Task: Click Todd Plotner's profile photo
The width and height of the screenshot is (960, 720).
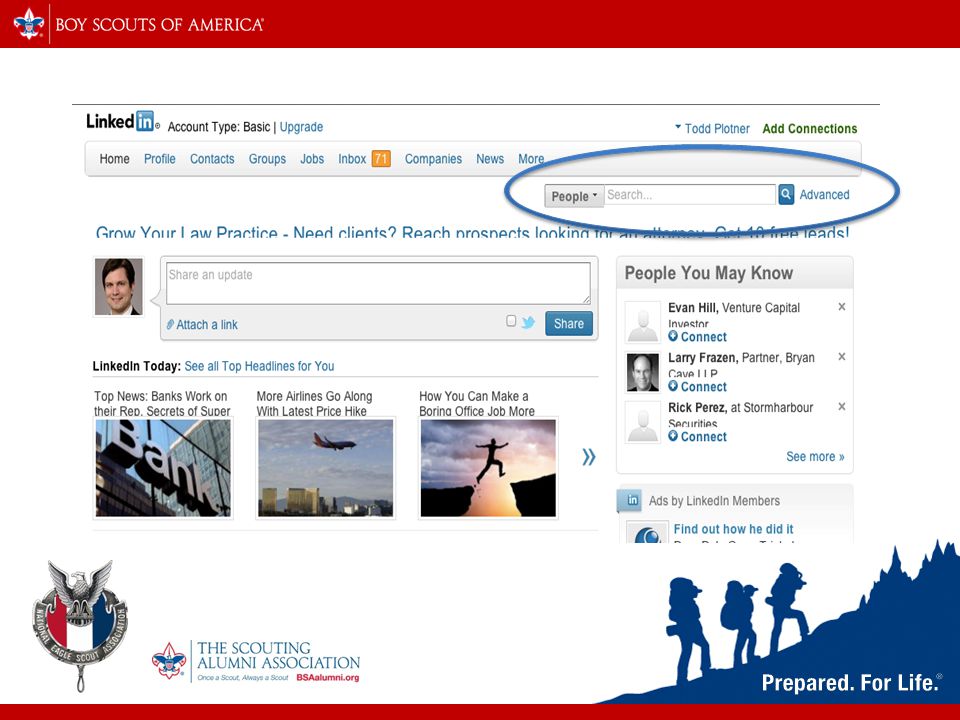Action: (119, 287)
